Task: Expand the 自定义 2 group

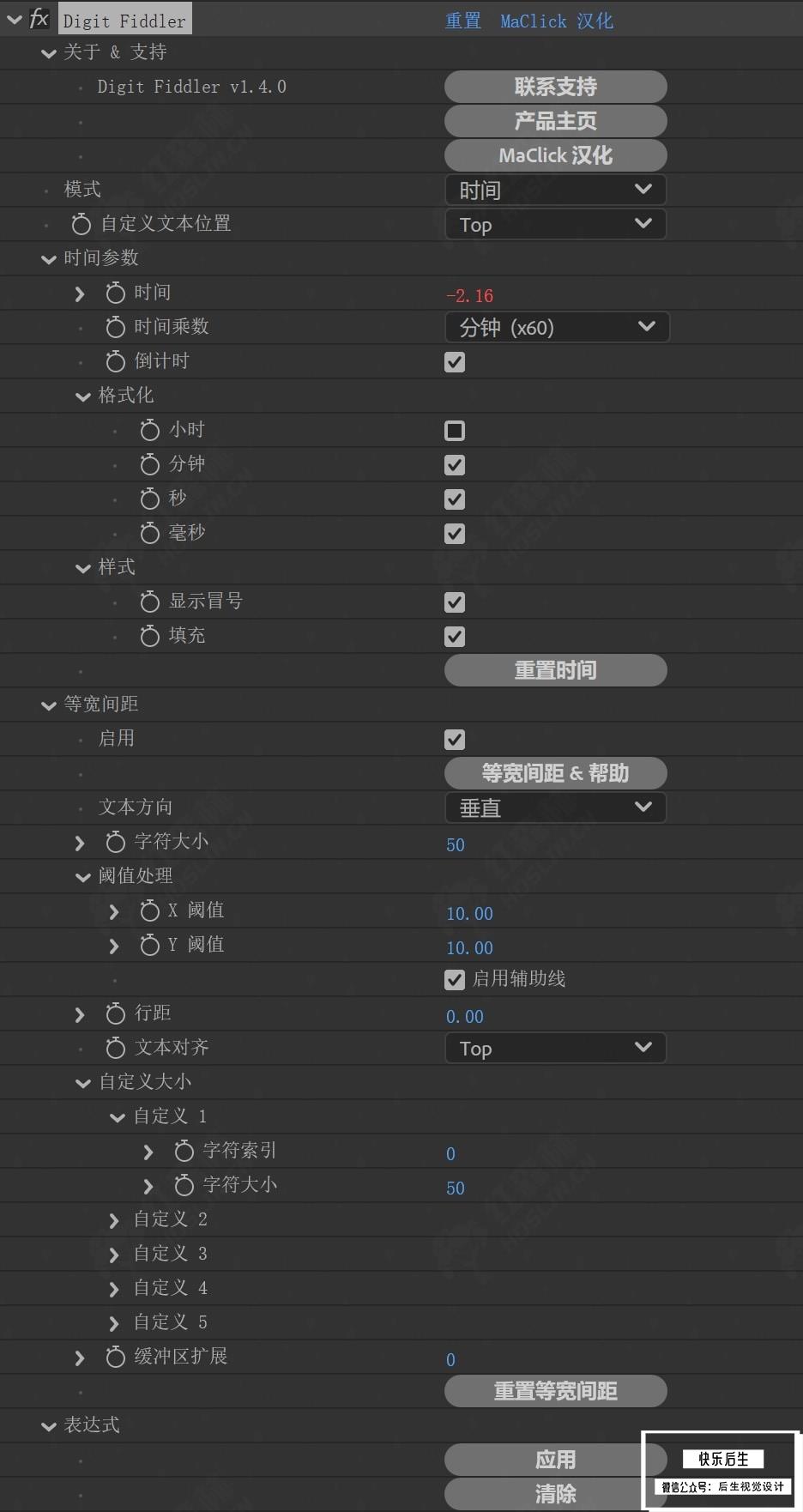Action: (x=114, y=1220)
